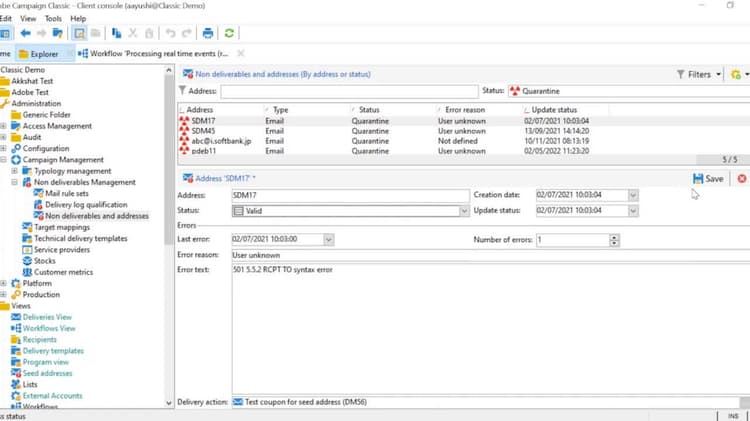Click the tree panel scroll up arrow
This screenshot has height=421, width=750.
(x=168, y=70)
